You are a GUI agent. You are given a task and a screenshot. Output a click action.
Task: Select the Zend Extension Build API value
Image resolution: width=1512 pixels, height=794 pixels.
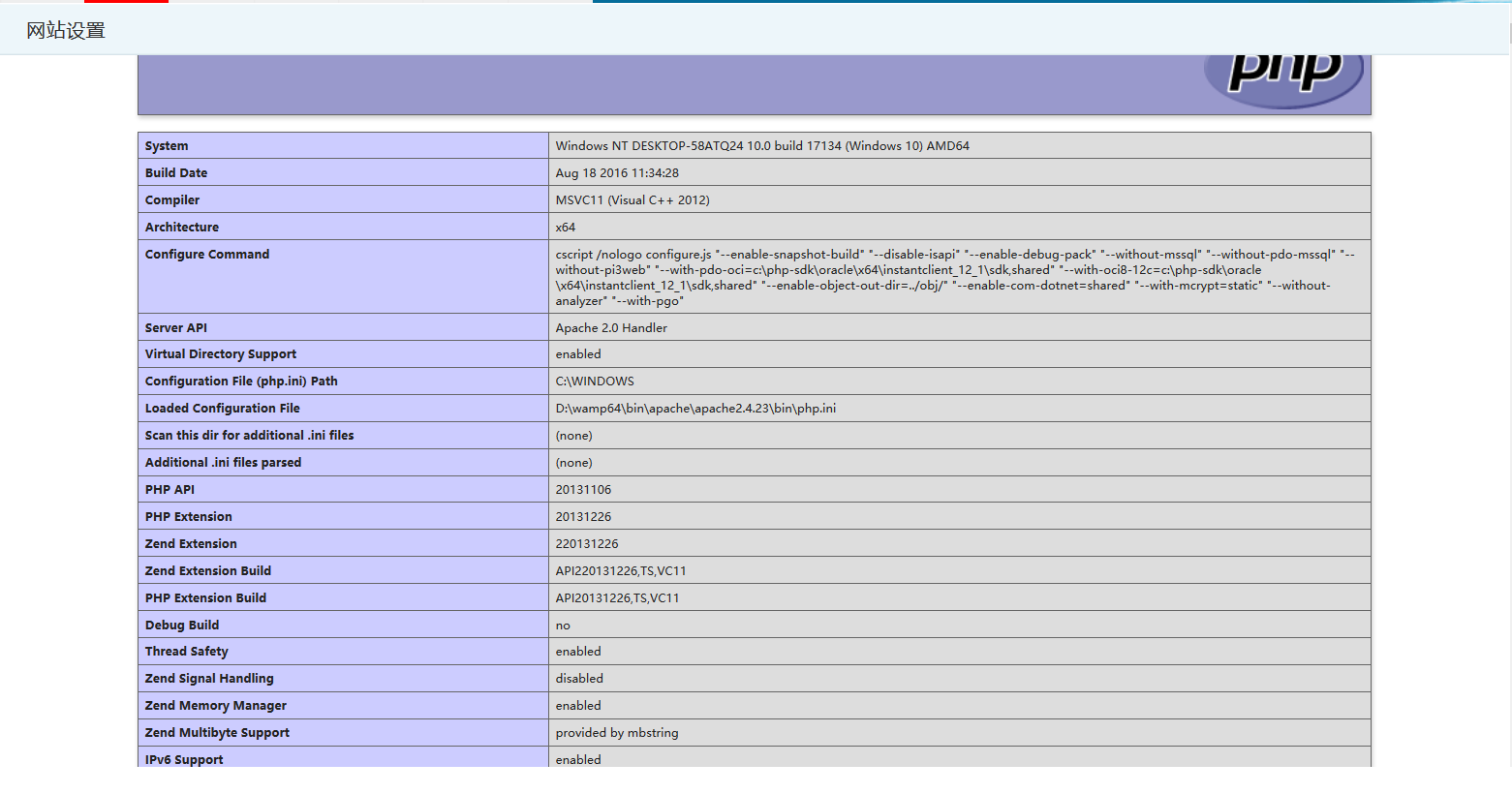pos(621,571)
